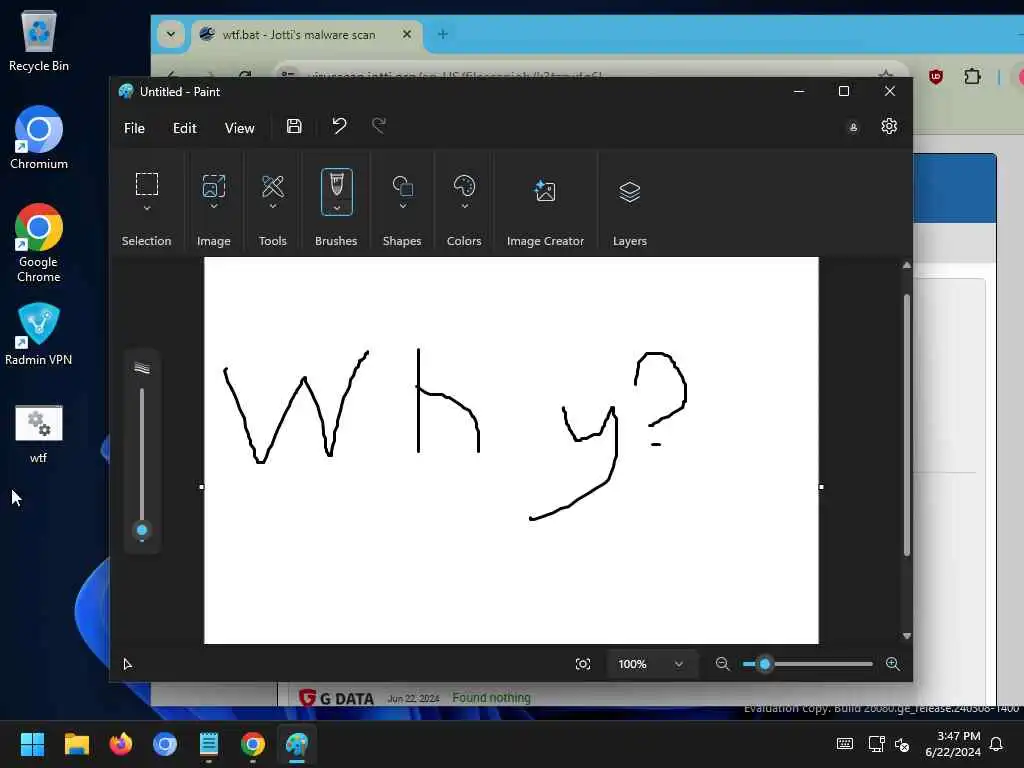The image size is (1024, 768).
Task: Click the cursor position icon in status bar
Action: point(128,664)
